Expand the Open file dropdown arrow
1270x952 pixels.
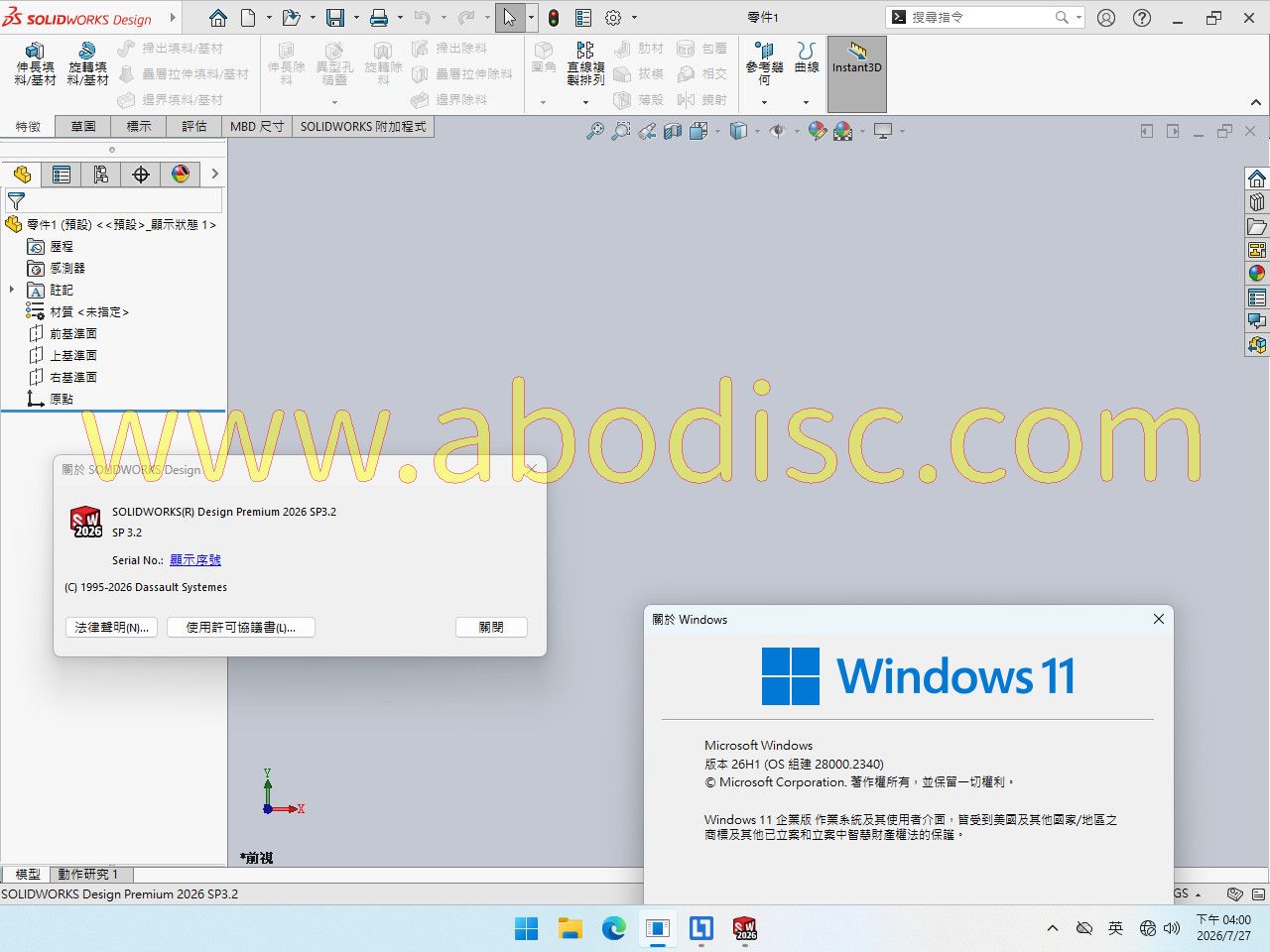[x=313, y=18]
